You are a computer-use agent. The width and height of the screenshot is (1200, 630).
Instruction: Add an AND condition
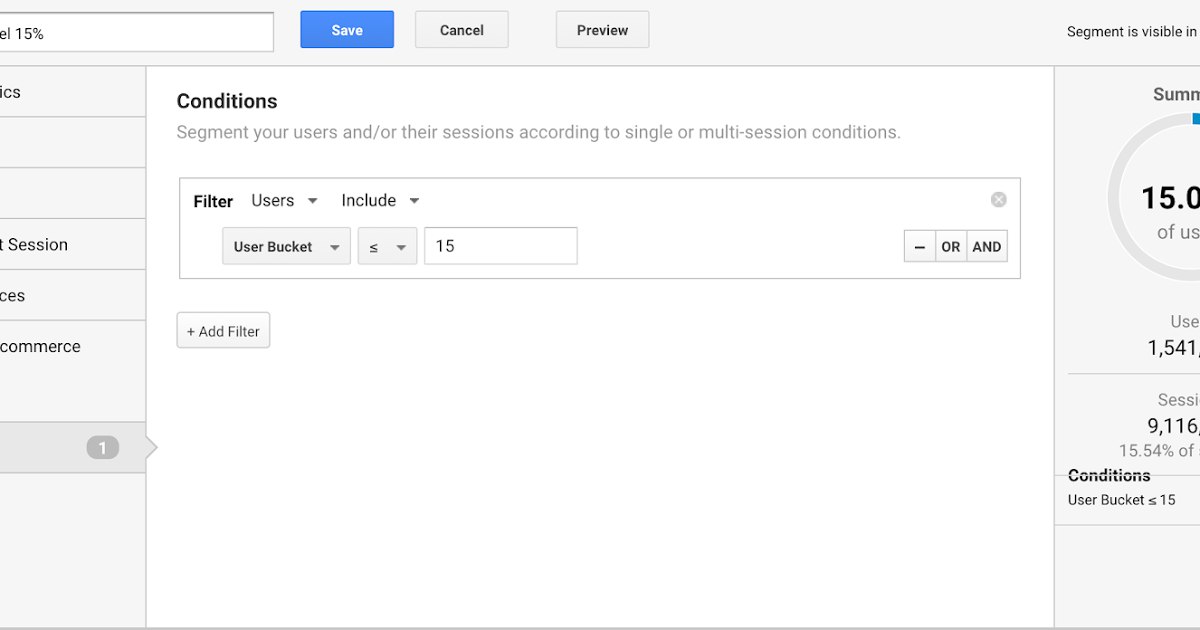[x=986, y=247]
